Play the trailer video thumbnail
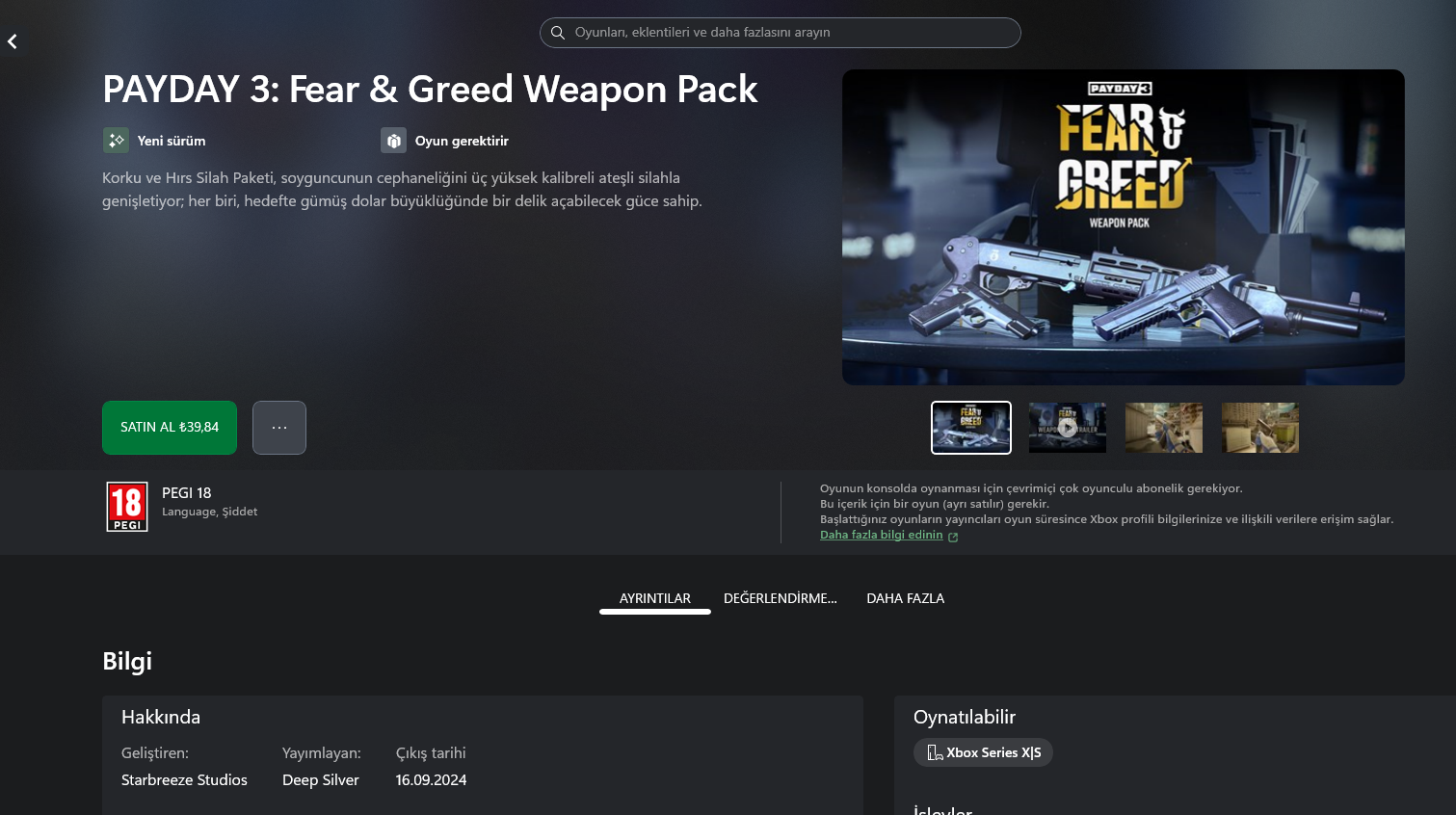The image size is (1456, 815). 1068,428
